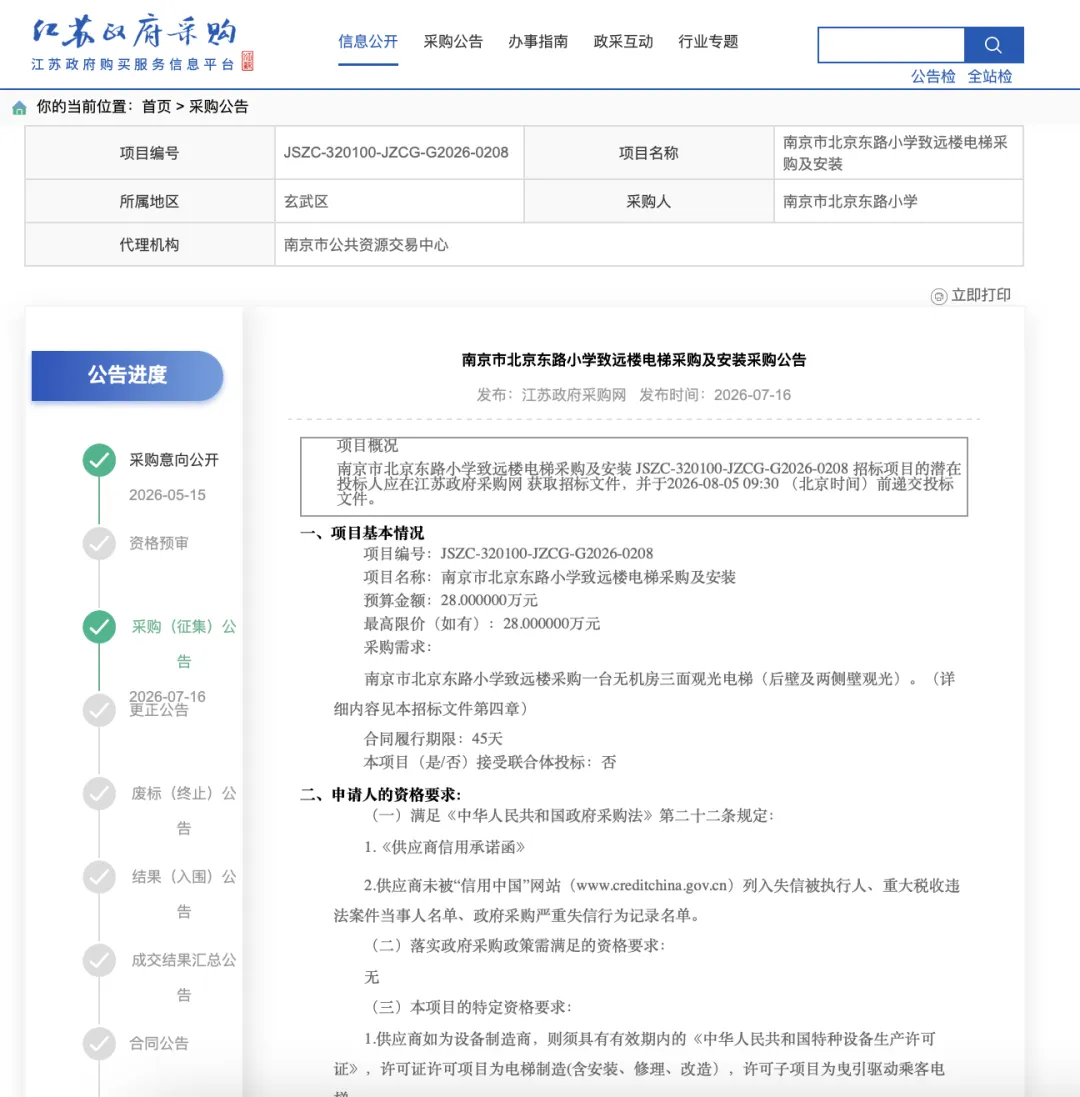The height and width of the screenshot is (1097, 1080).
Task: Click the 1.《供应商信用承诺函》 line
Action: pos(444,847)
